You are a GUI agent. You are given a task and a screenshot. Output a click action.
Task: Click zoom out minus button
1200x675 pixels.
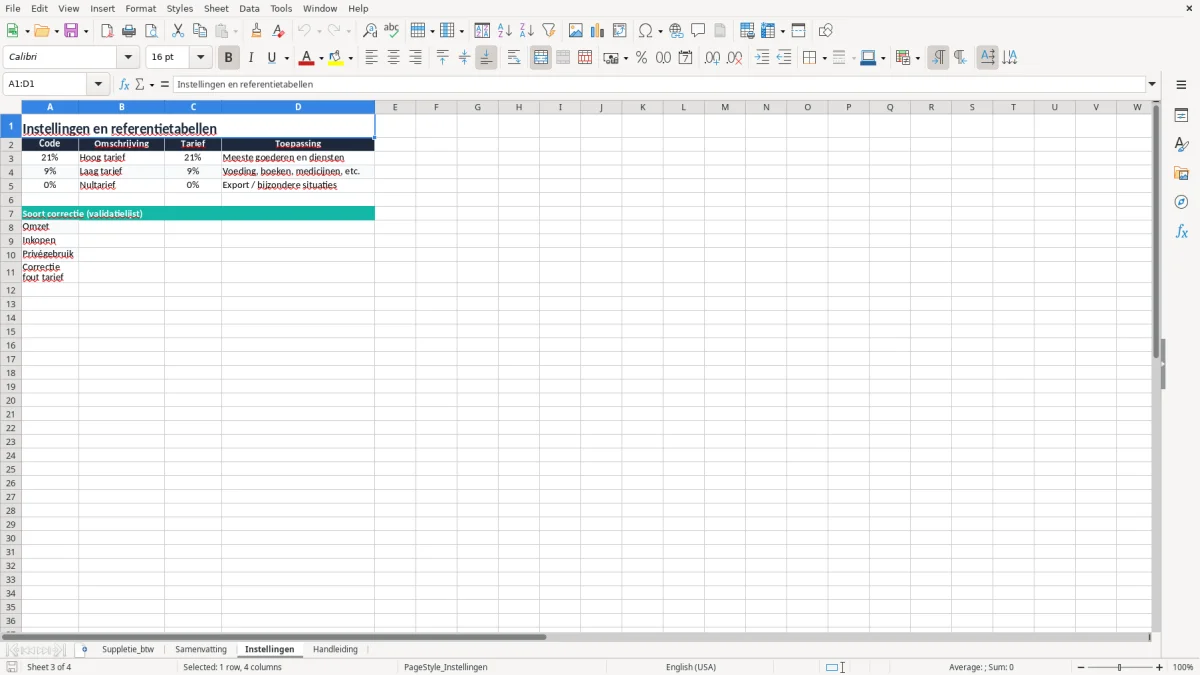[1081, 667]
